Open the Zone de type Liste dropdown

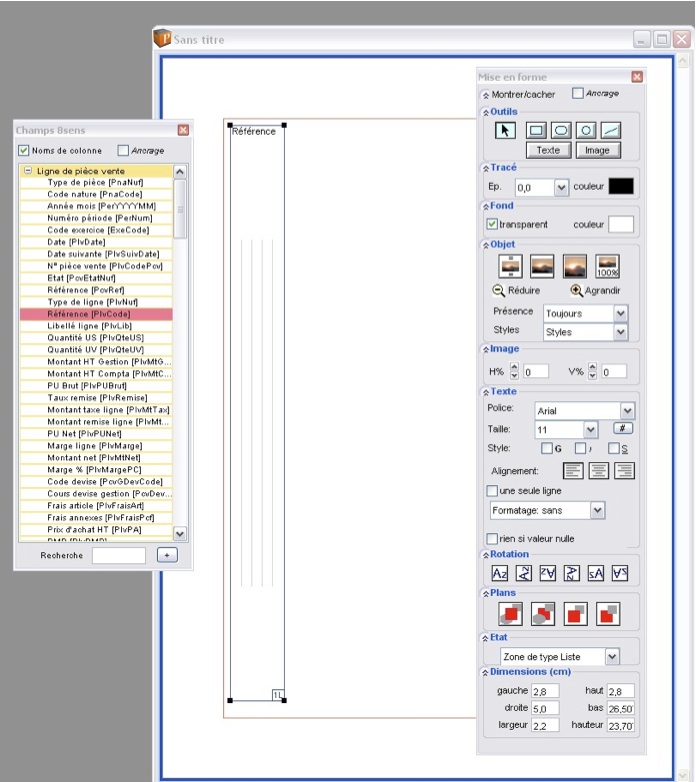tap(612, 656)
